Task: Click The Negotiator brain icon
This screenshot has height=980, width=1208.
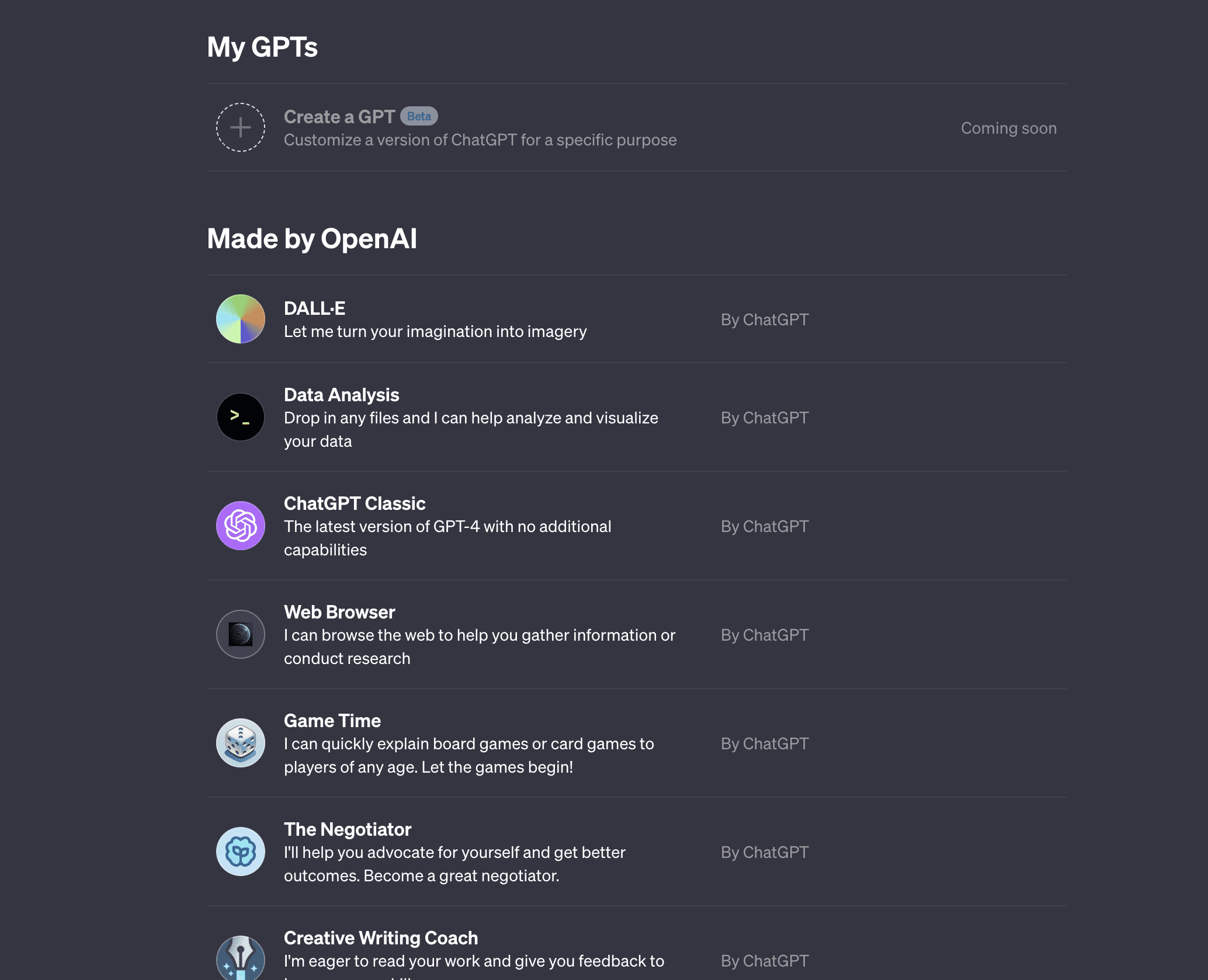Action: [240, 852]
